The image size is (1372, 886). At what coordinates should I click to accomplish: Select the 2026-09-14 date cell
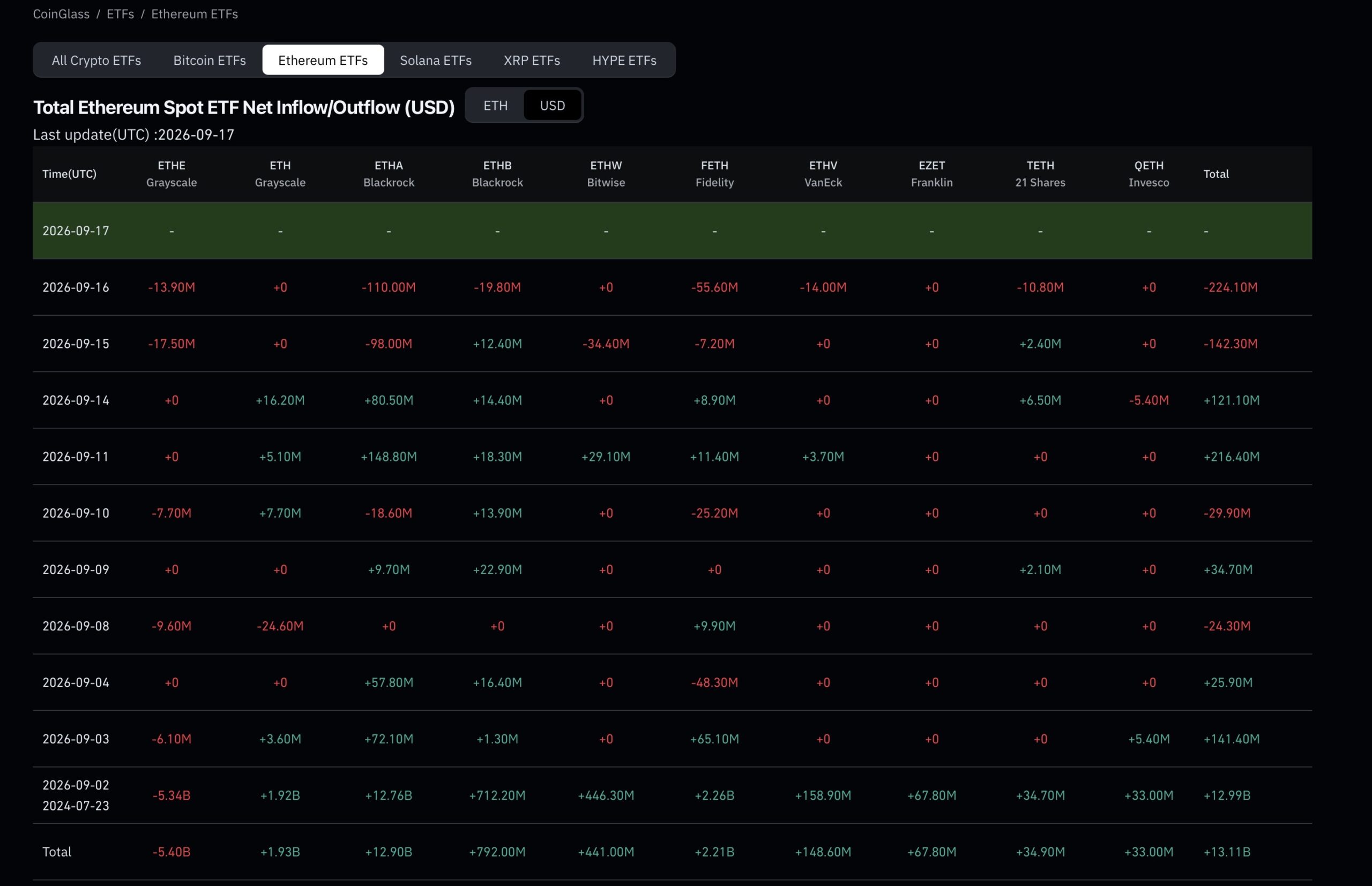coord(76,400)
